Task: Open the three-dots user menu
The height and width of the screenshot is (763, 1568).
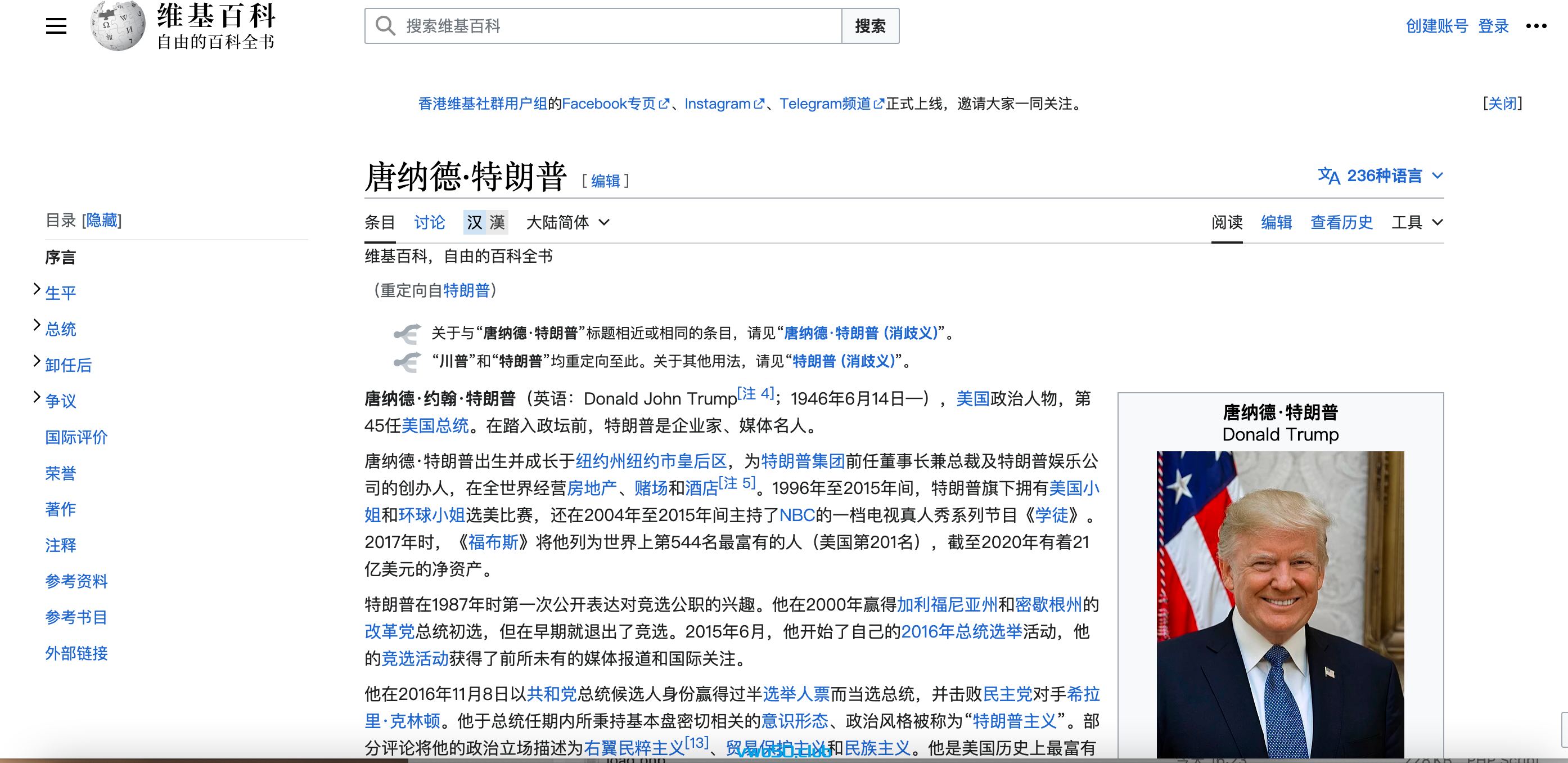Action: tap(1536, 25)
